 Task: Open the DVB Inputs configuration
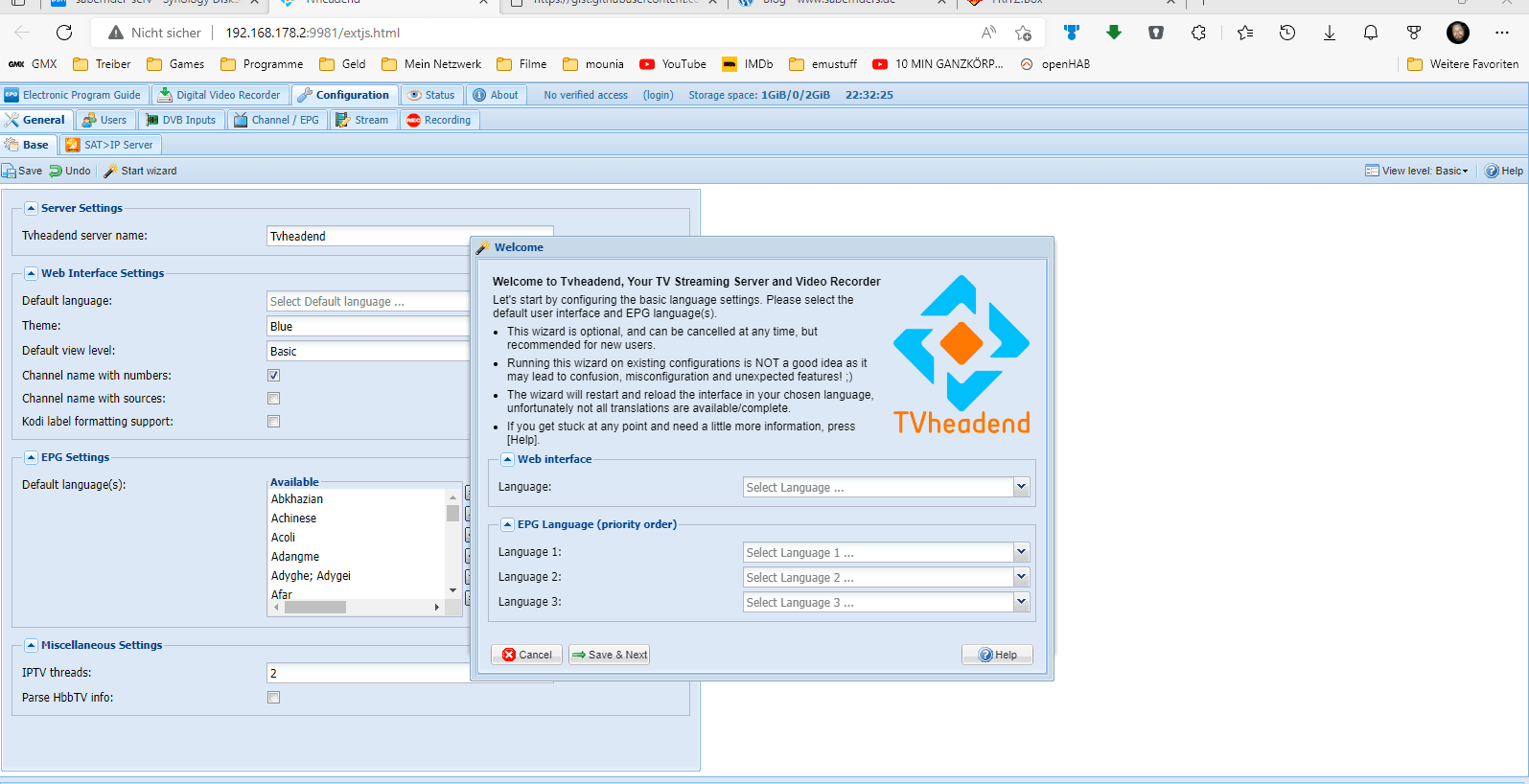tap(181, 120)
